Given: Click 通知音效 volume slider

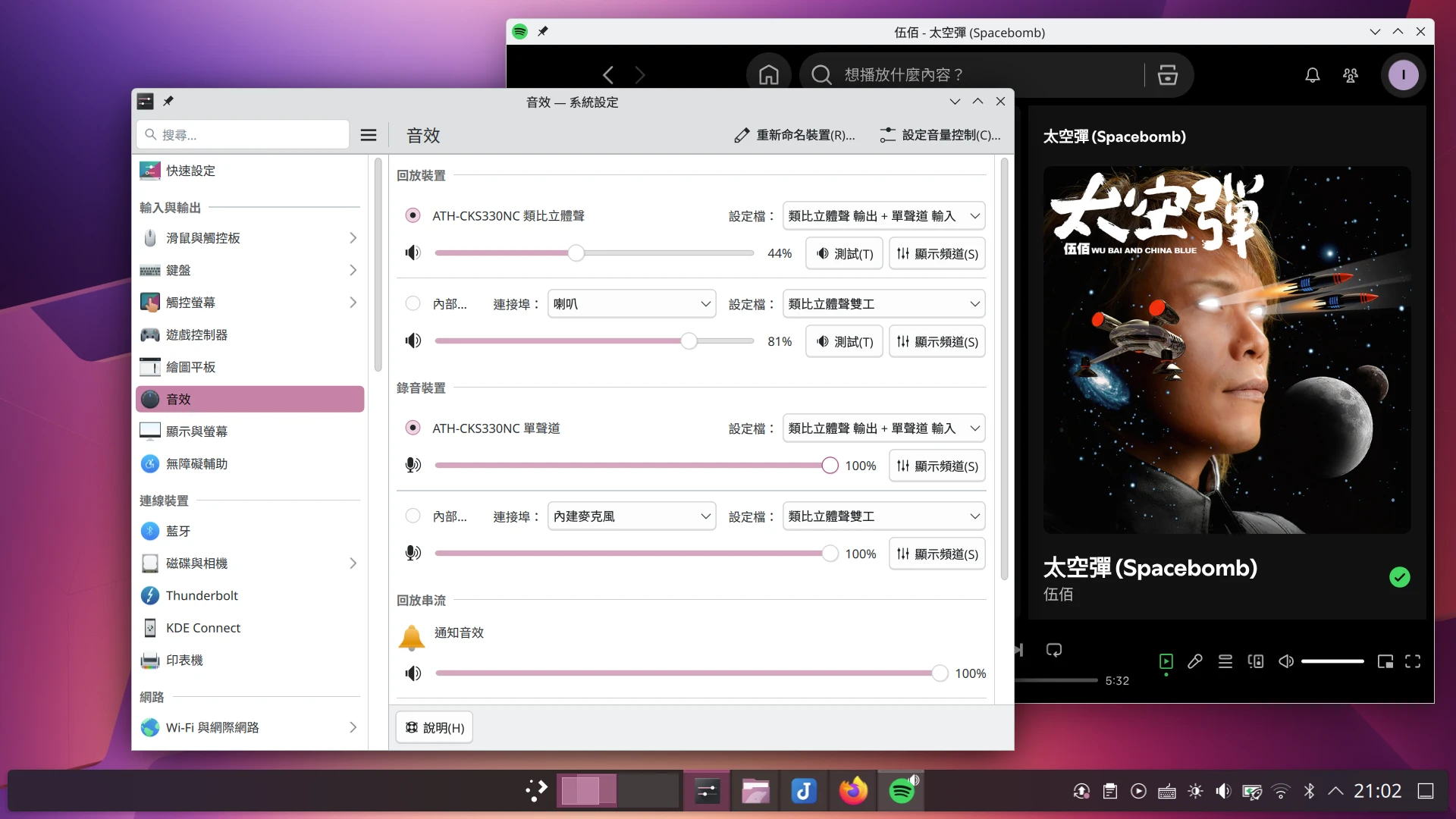Looking at the screenshot, I should 686,673.
